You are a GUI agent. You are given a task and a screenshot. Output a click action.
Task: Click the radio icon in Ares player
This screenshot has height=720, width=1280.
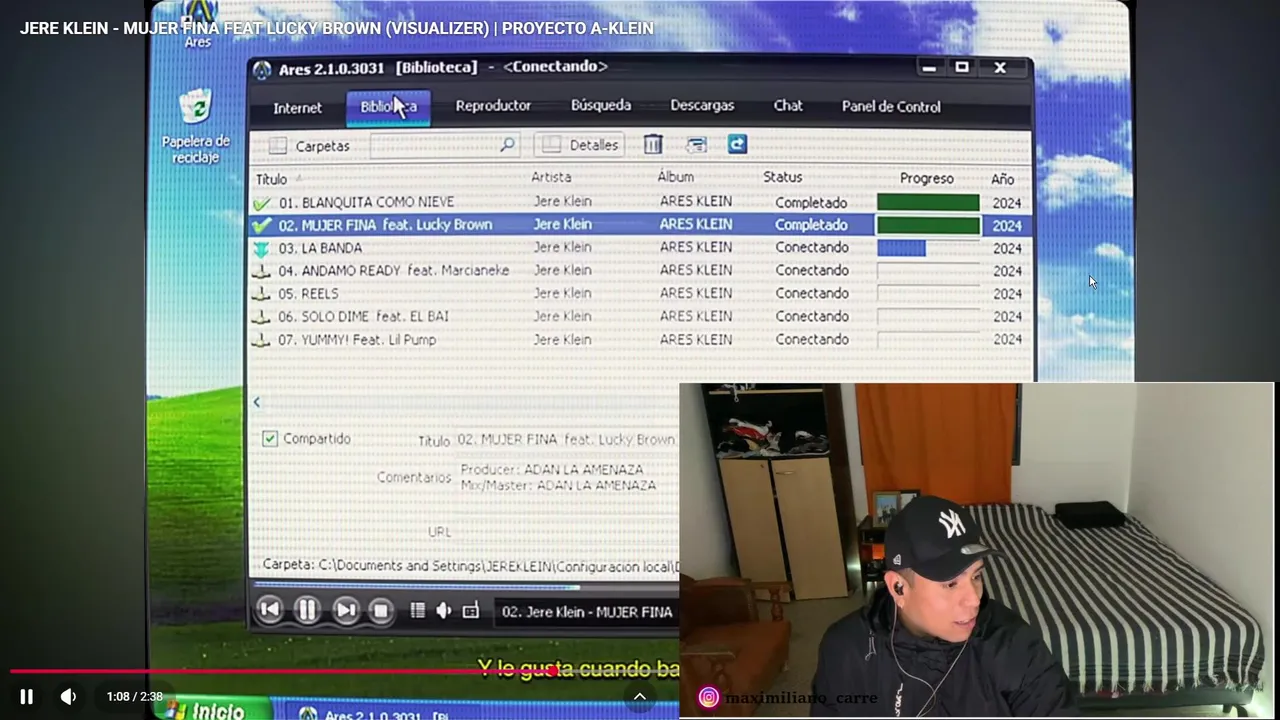point(471,611)
